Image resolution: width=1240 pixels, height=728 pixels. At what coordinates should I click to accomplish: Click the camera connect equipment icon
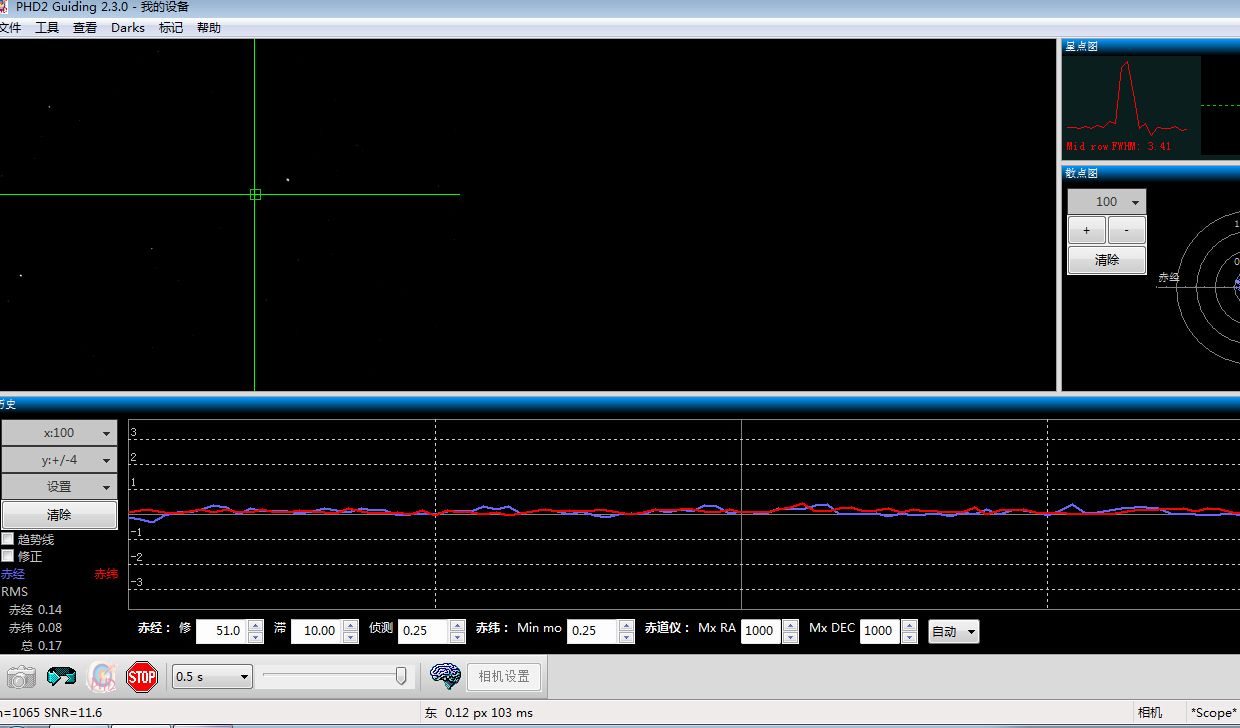click(21, 677)
